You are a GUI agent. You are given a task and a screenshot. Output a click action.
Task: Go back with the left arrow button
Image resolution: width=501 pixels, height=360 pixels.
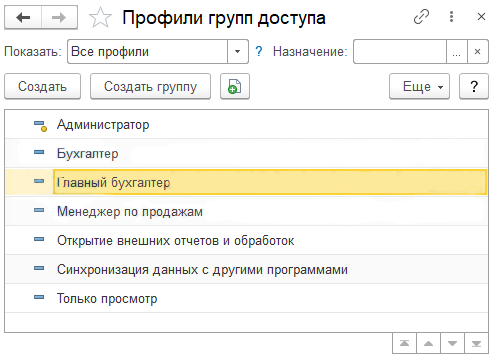point(23,17)
